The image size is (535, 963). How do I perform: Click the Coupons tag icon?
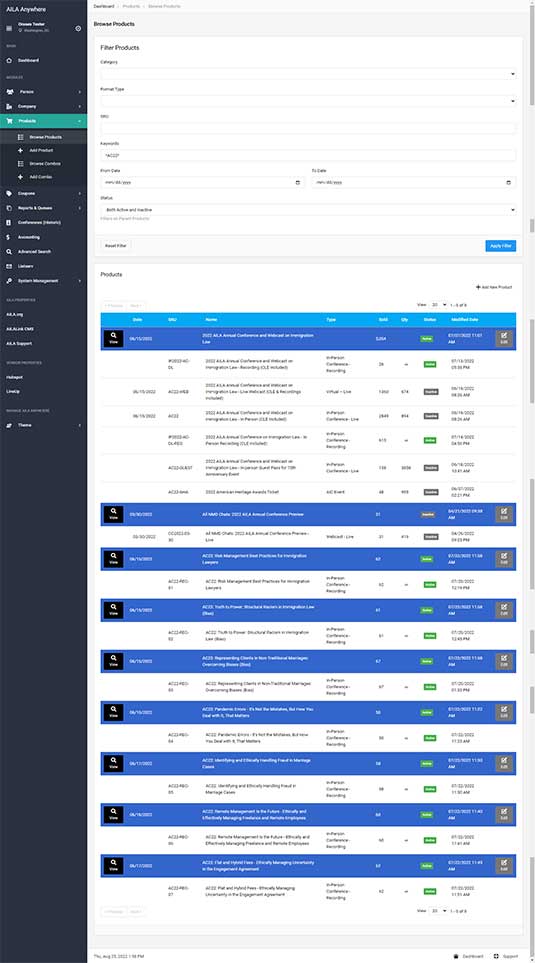pos(9,193)
